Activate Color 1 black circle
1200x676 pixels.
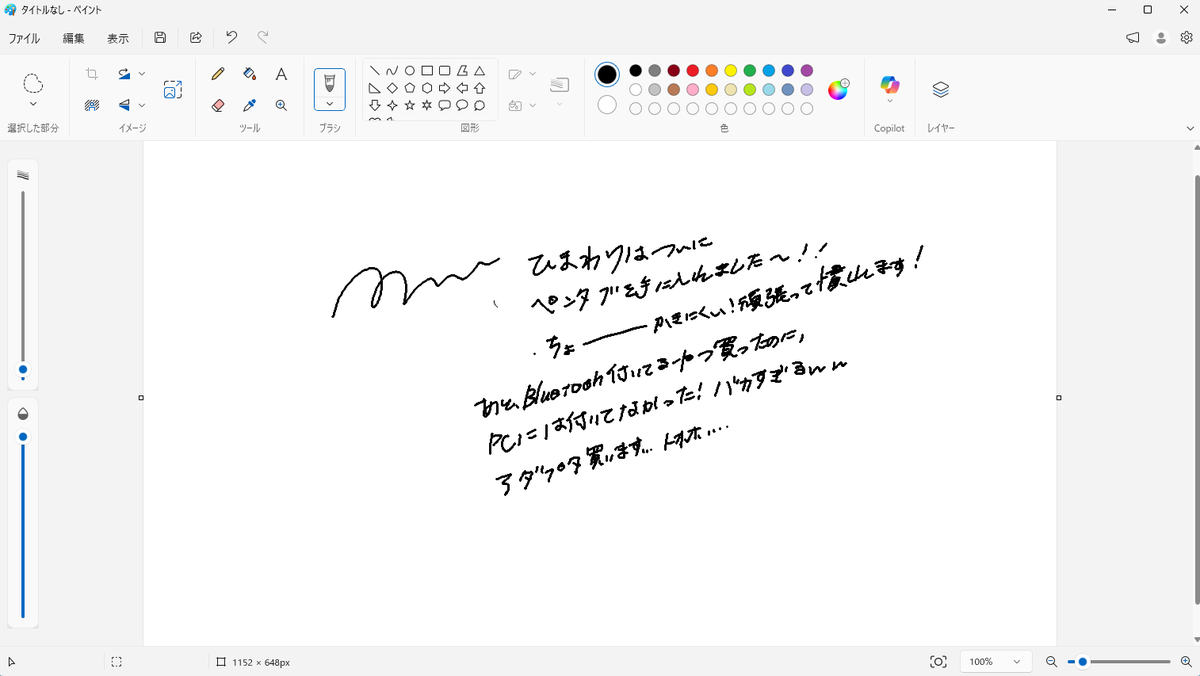click(607, 75)
